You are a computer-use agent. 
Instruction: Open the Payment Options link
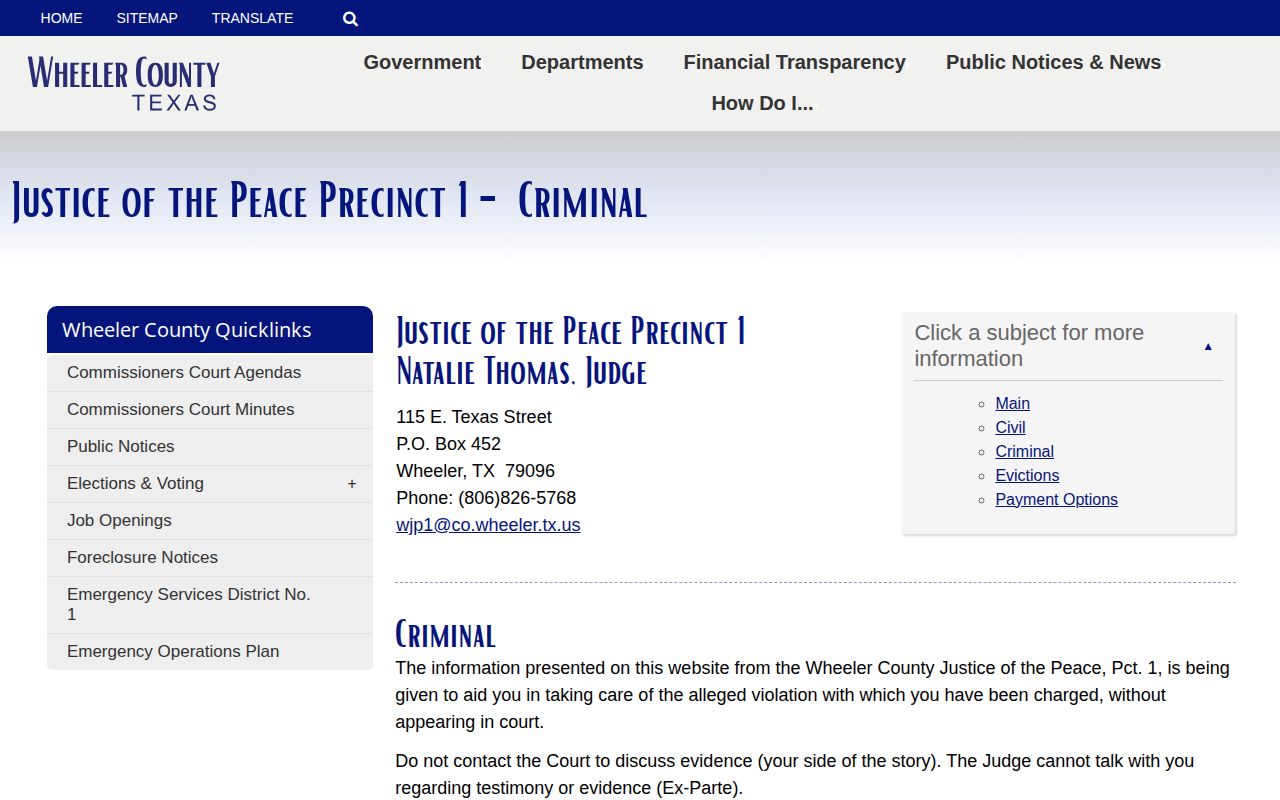(x=1056, y=500)
